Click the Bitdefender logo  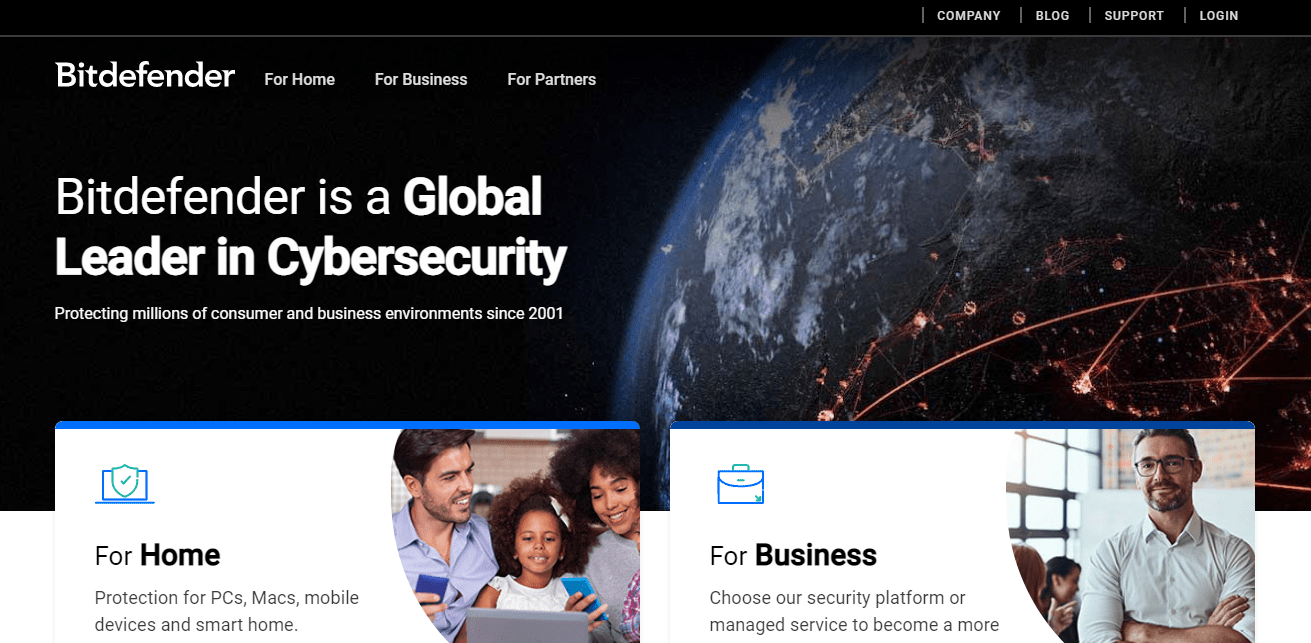click(145, 75)
